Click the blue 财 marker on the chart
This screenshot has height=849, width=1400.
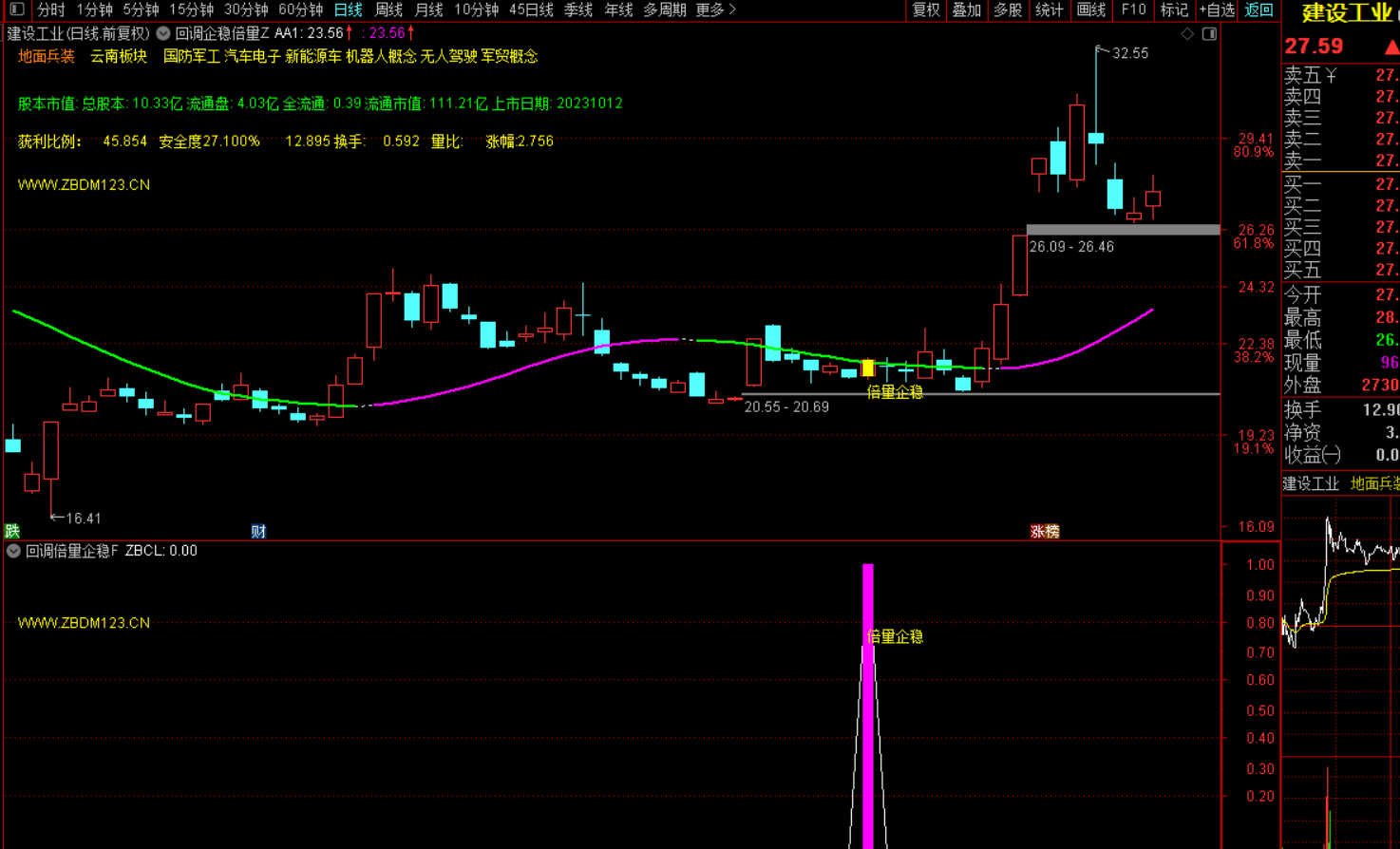[258, 531]
